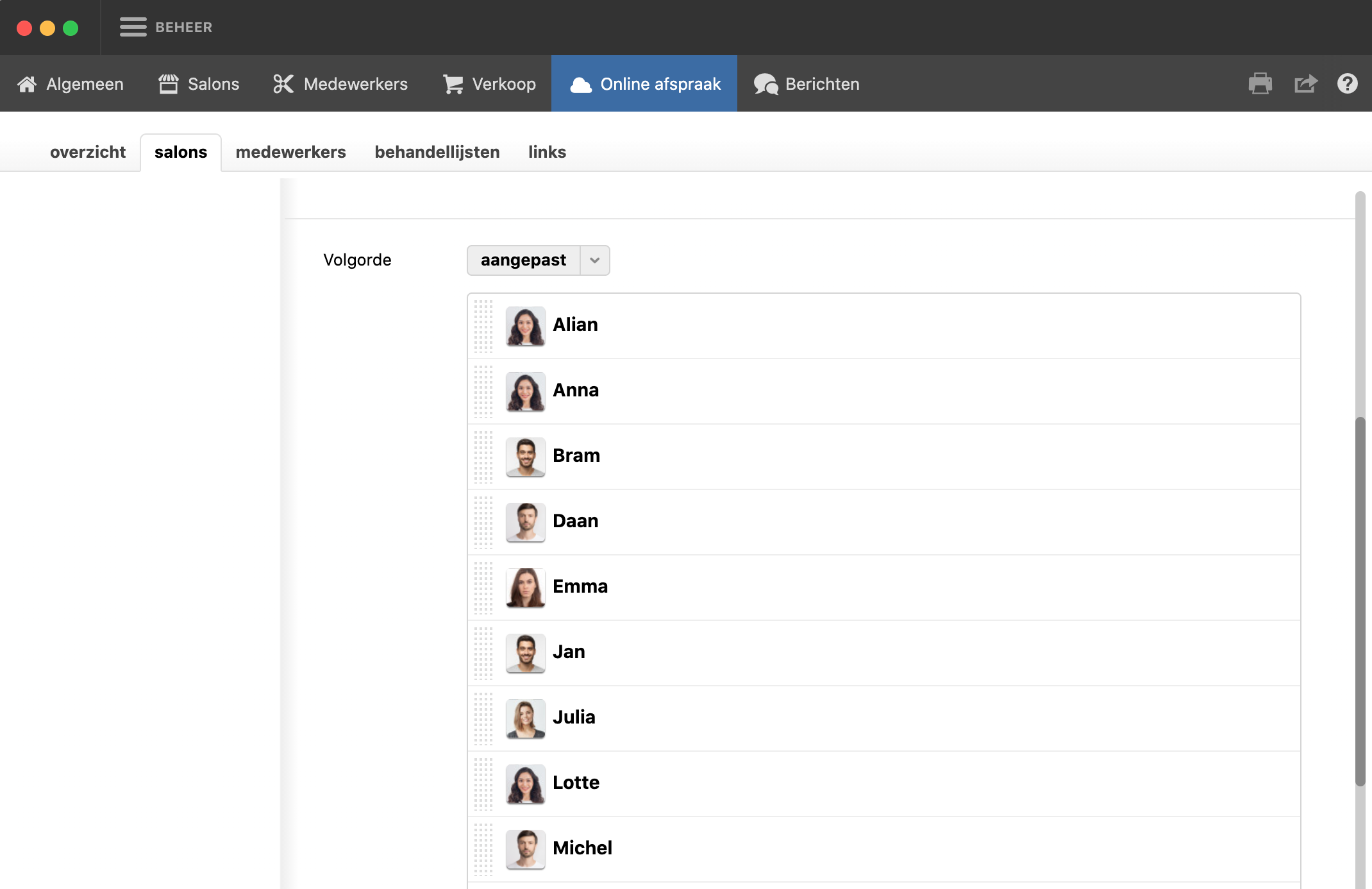Expand the Volgorde dropdown arrow
Screen dimensions: 1372x889
pos(595,260)
